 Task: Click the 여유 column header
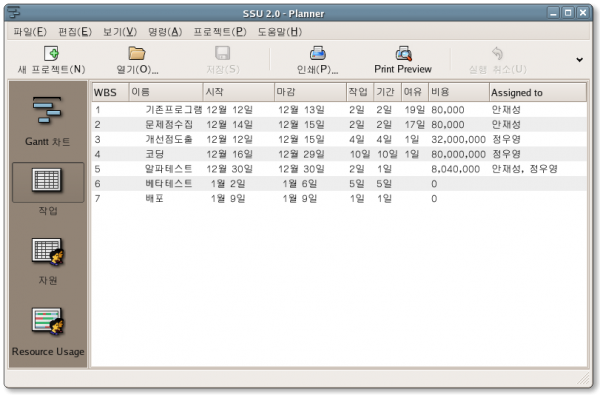415,92
